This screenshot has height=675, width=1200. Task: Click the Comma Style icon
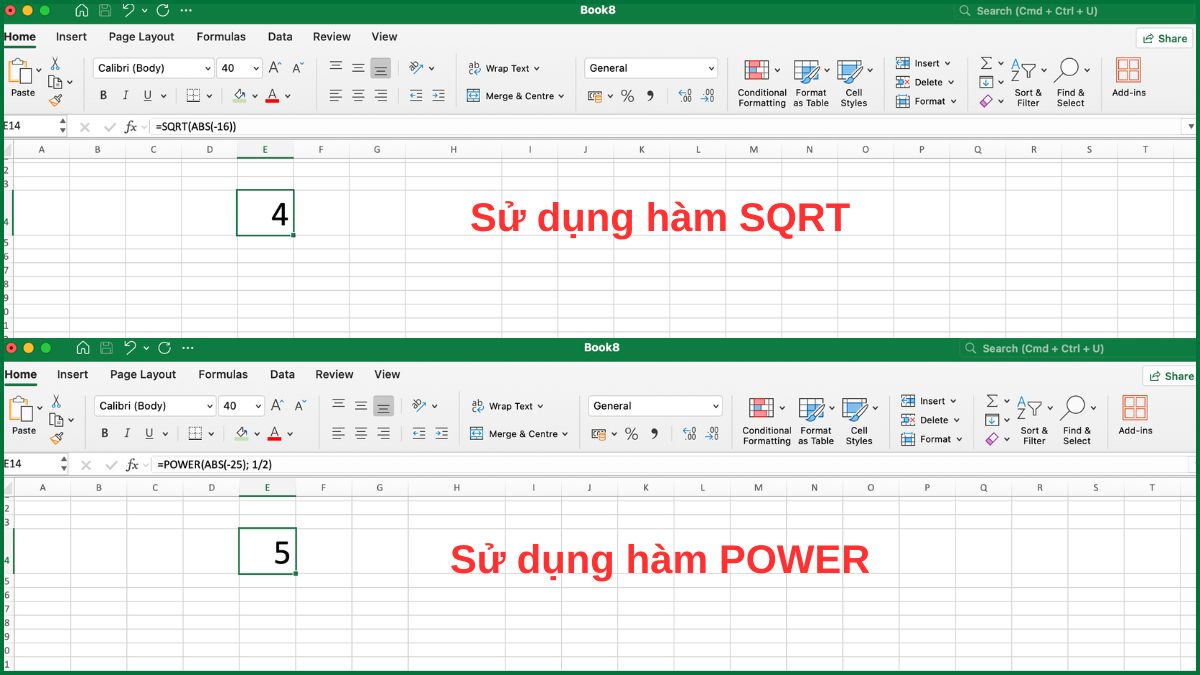coord(650,95)
